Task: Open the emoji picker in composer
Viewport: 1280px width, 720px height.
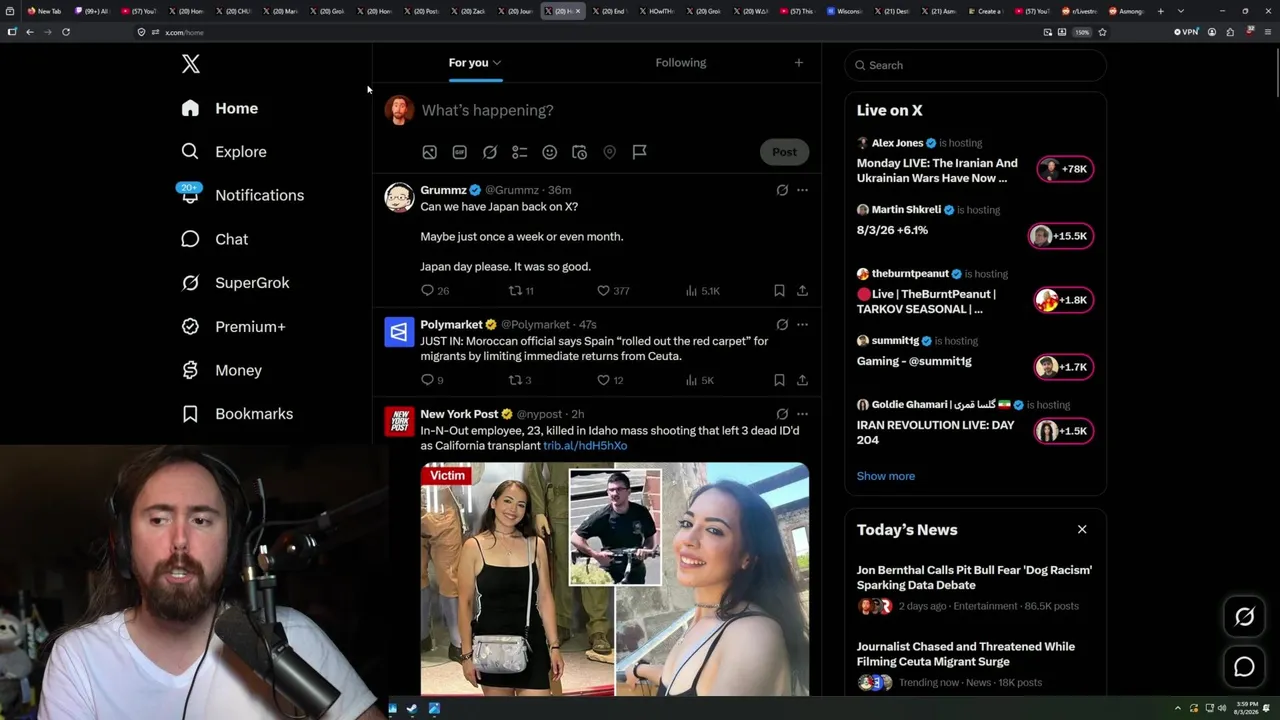Action: click(x=549, y=152)
